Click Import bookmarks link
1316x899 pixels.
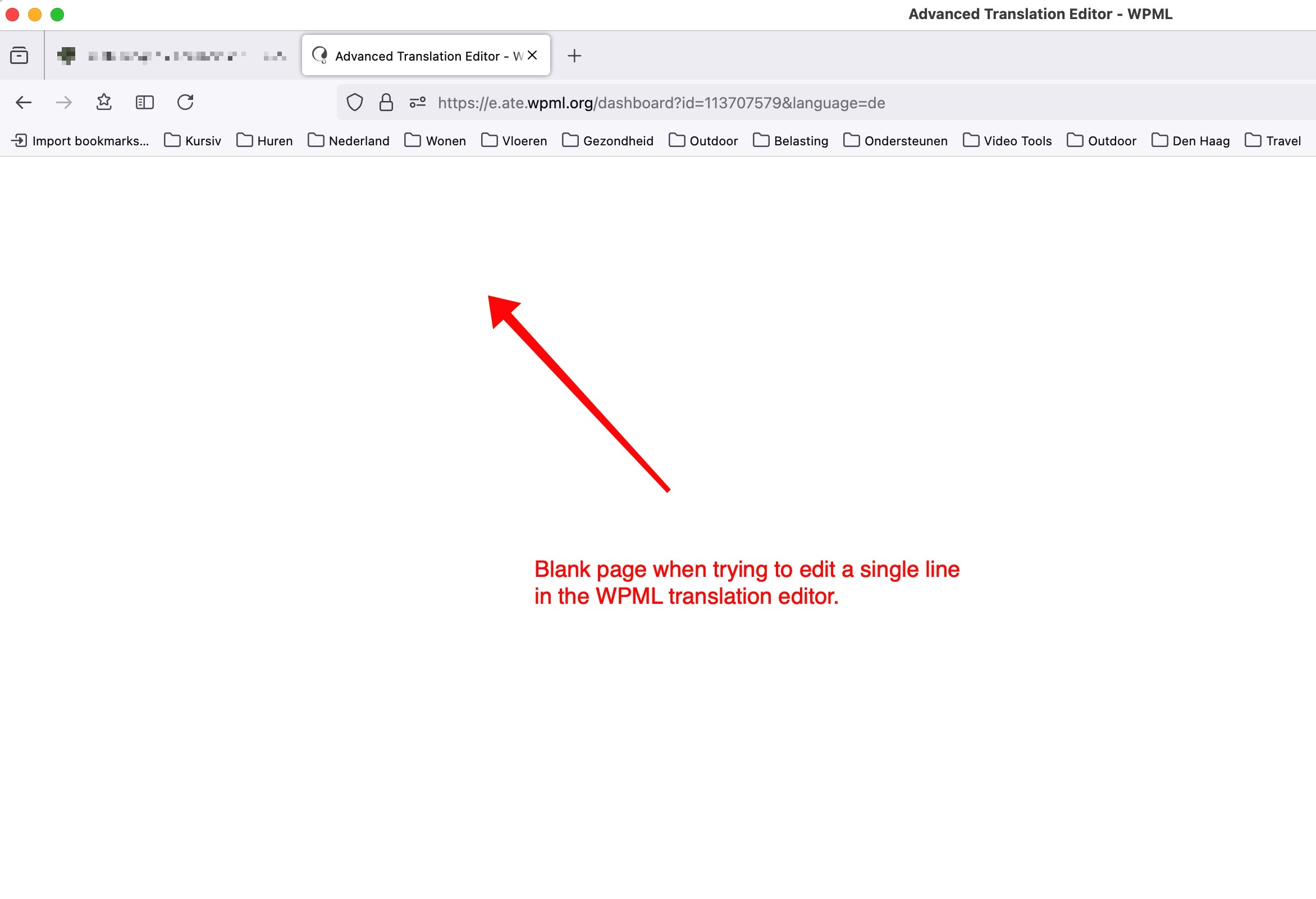(80, 140)
